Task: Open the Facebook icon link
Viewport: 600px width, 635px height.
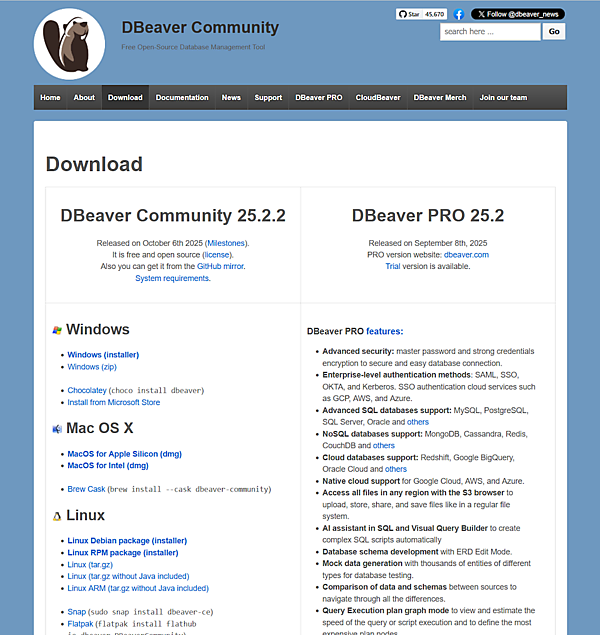Action: pyautogui.click(x=459, y=15)
